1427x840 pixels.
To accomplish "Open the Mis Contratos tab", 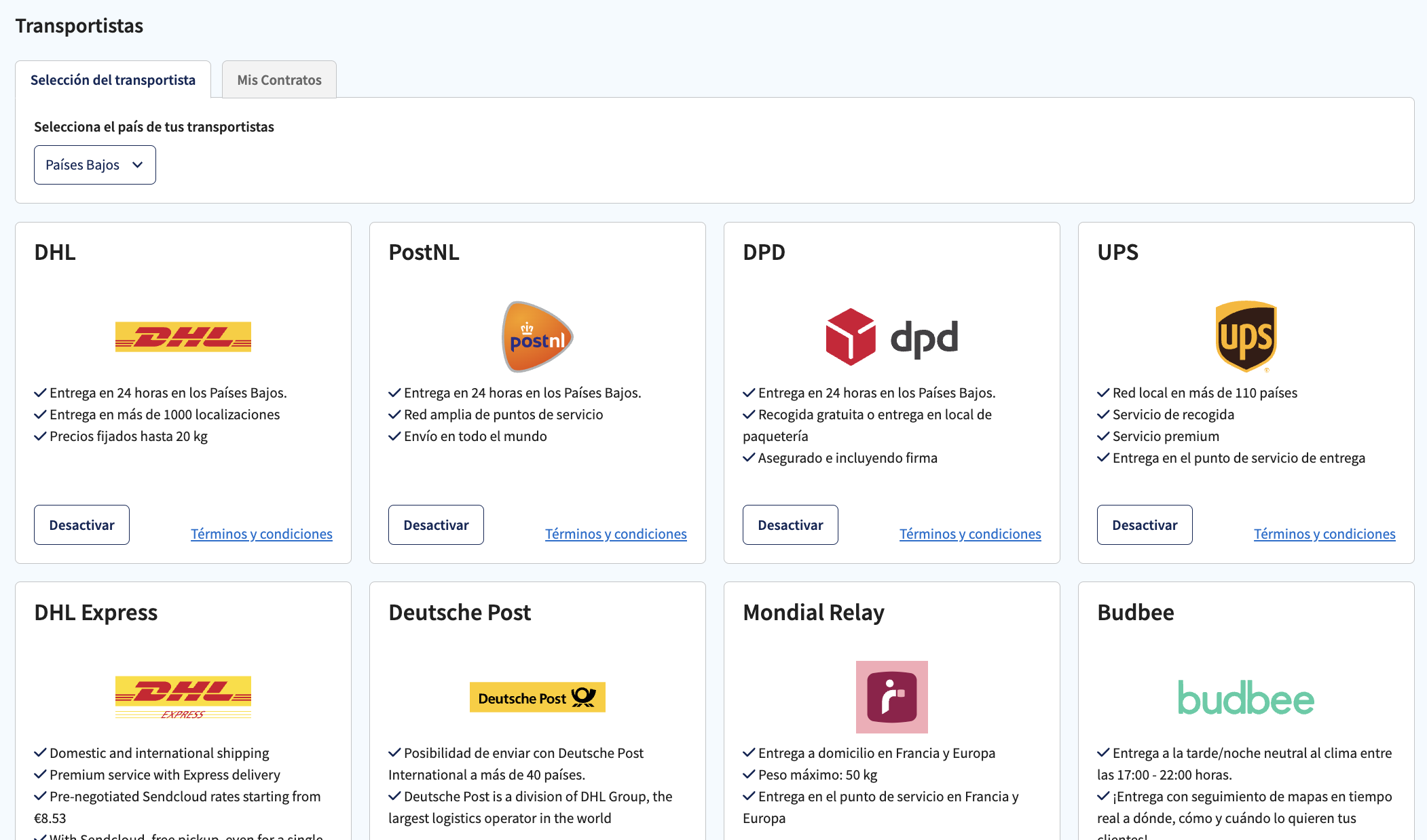I will coord(279,80).
